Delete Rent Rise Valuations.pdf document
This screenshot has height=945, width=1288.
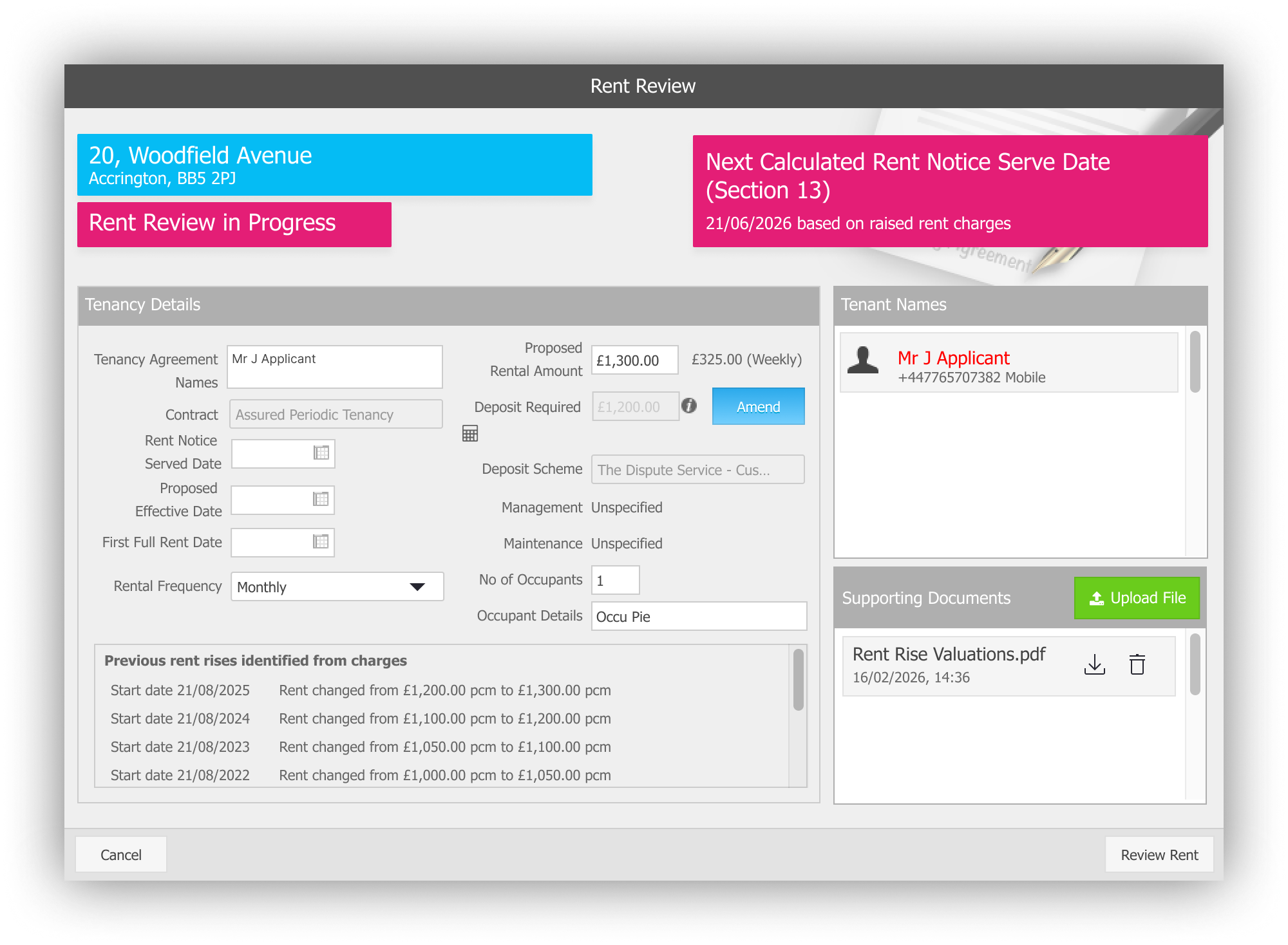pyautogui.click(x=1137, y=664)
